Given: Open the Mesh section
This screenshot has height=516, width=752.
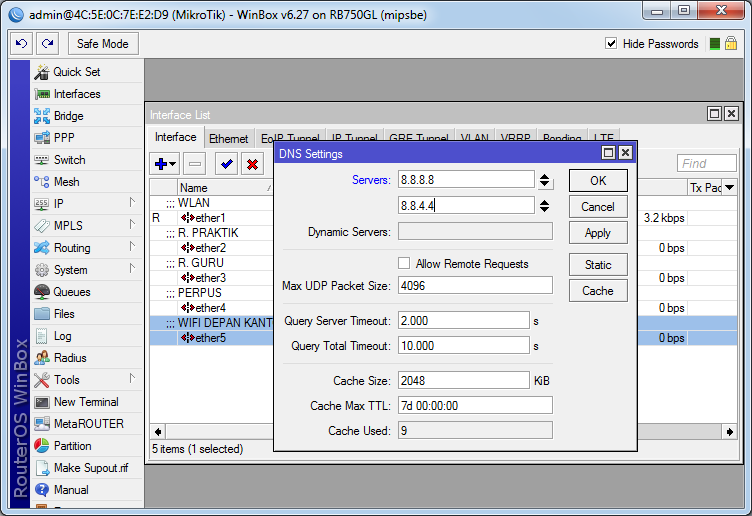Looking at the screenshot, I should coord(87,182).
